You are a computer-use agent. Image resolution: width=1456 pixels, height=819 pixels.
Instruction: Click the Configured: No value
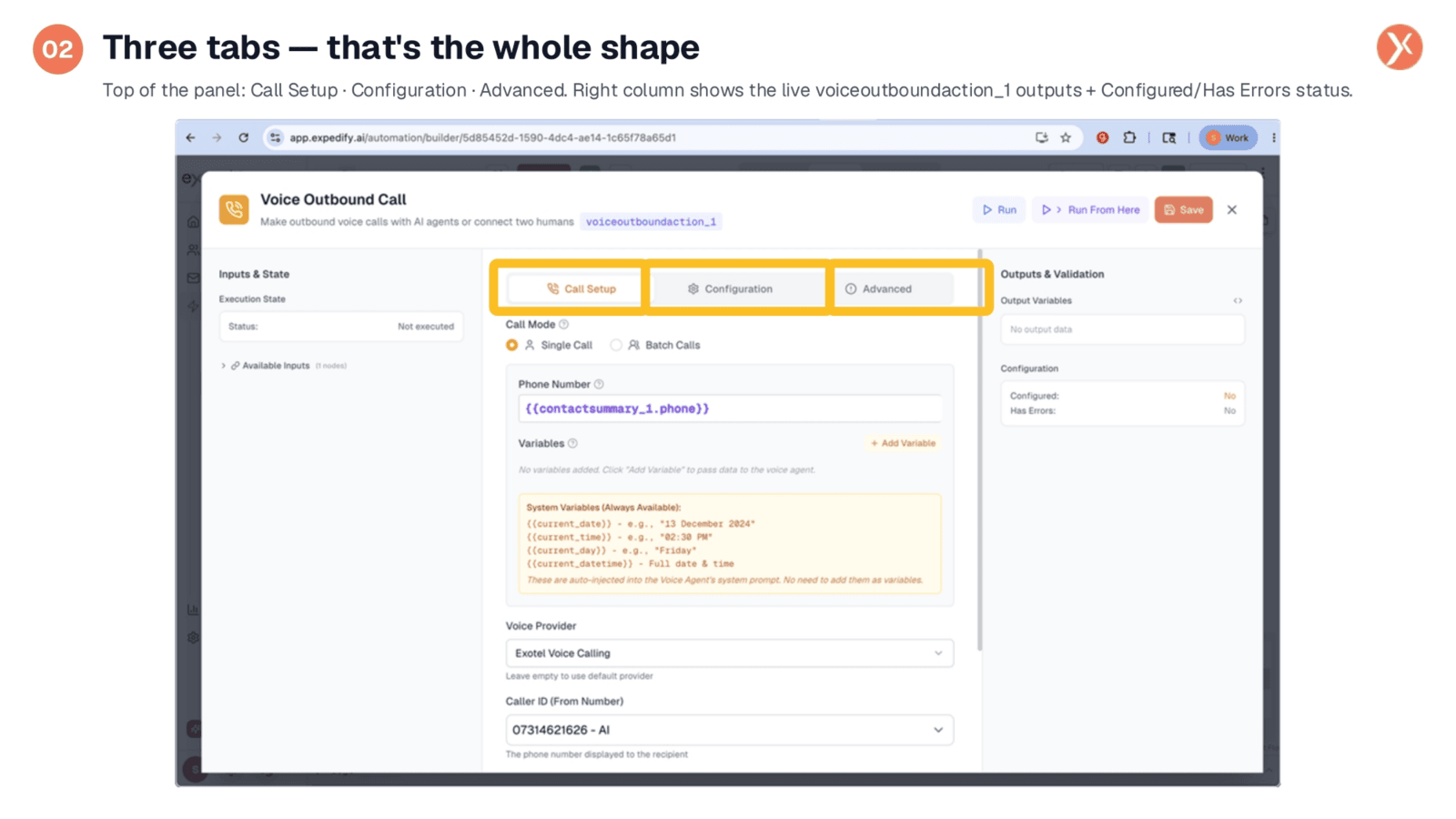1229,396
